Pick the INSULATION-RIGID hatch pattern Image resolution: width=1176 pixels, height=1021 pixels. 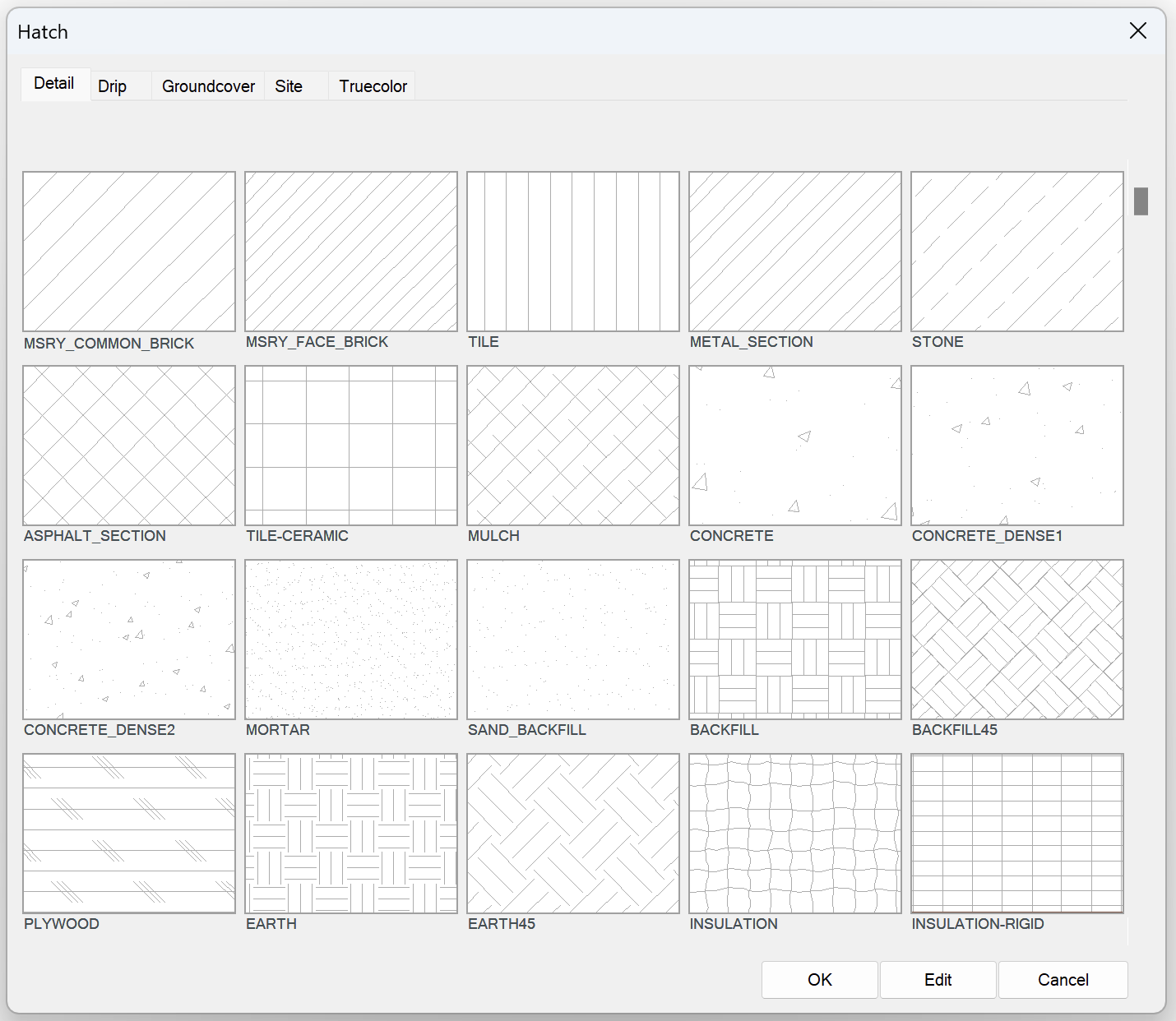pos(1017,834)
